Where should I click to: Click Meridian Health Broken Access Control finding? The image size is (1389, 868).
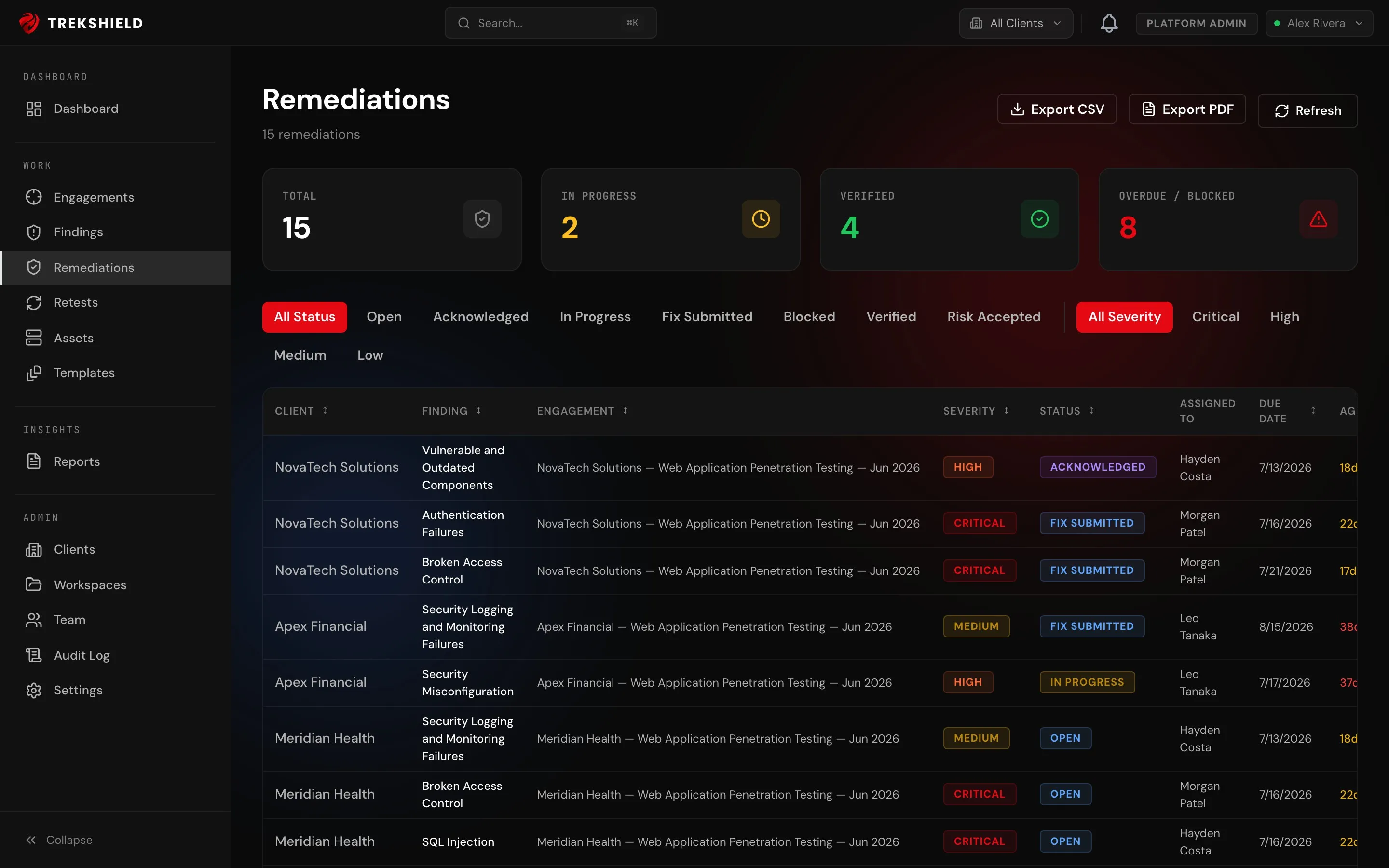tap(462, 795)
